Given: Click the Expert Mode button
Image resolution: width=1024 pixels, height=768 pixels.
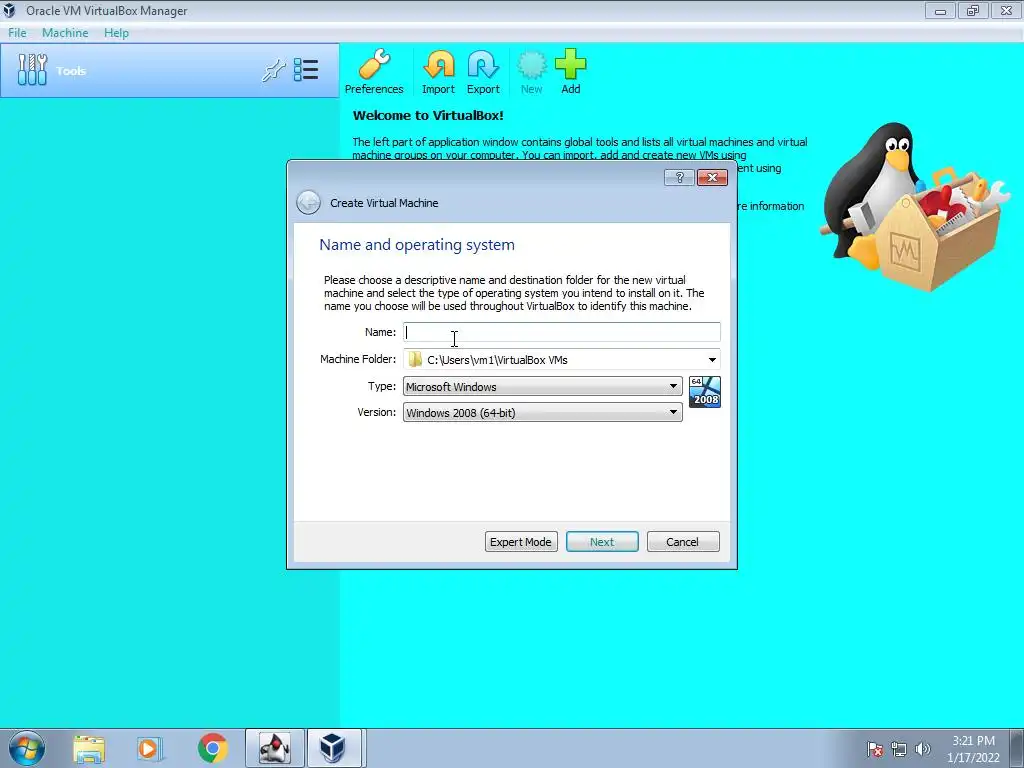Looking at the screenshot, I should pos(521,541).
